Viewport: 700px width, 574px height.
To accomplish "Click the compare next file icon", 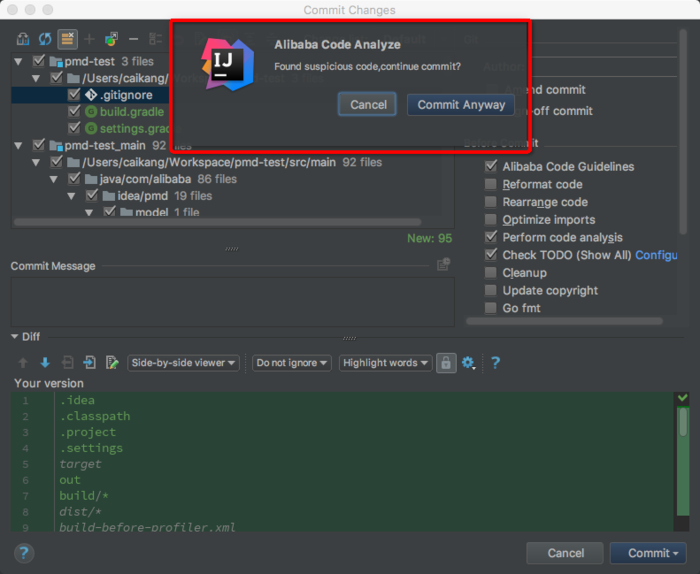I will coord(89,362).
